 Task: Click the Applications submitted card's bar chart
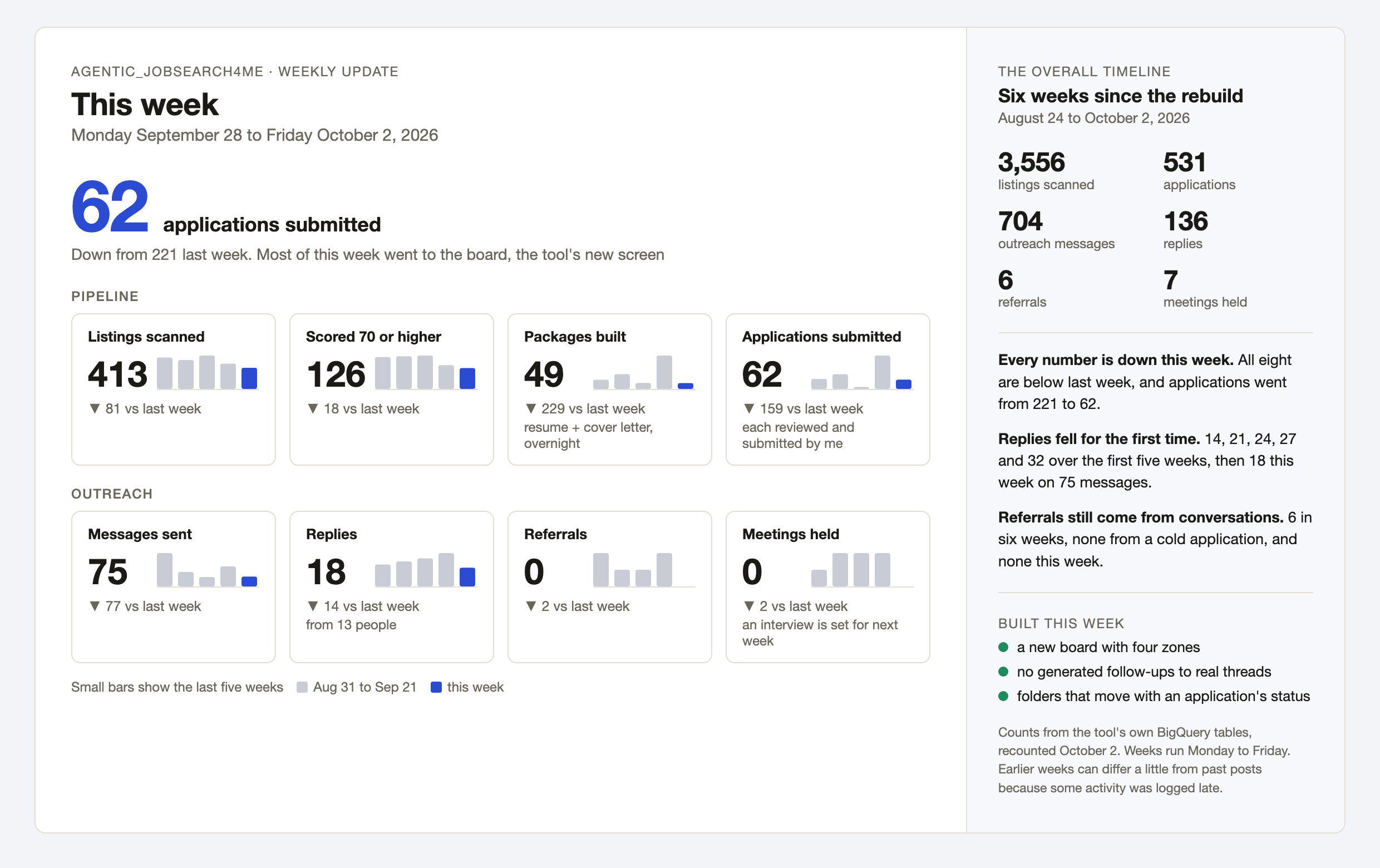pos(862,372)
